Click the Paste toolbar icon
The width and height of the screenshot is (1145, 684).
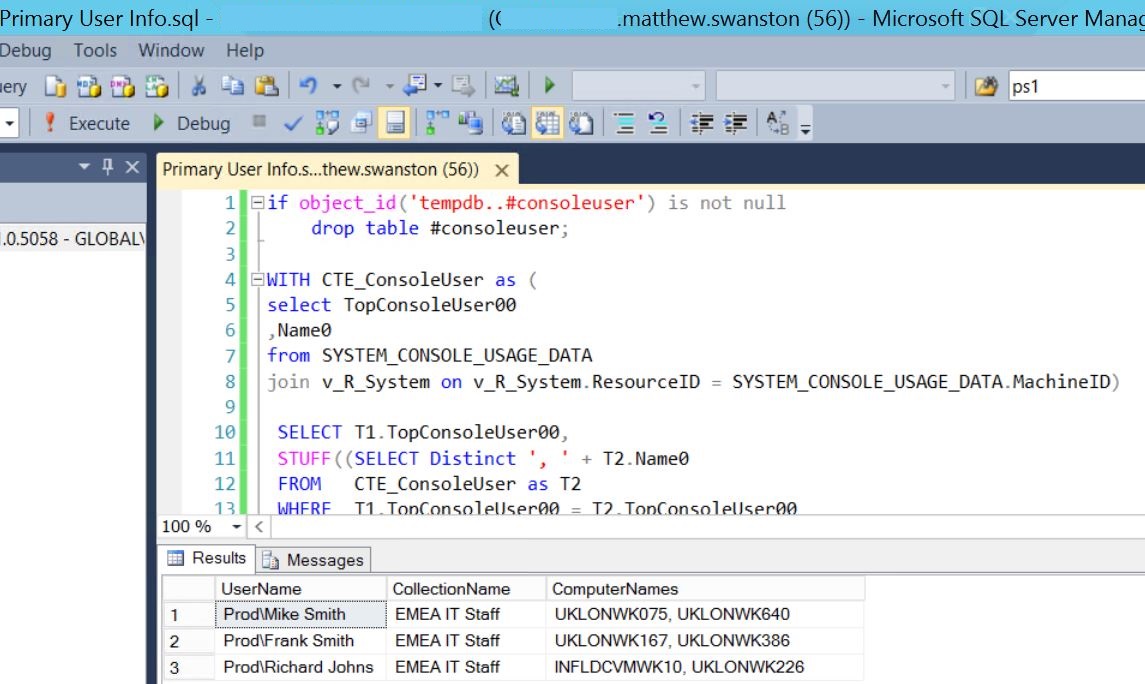(x=267, y=86)
